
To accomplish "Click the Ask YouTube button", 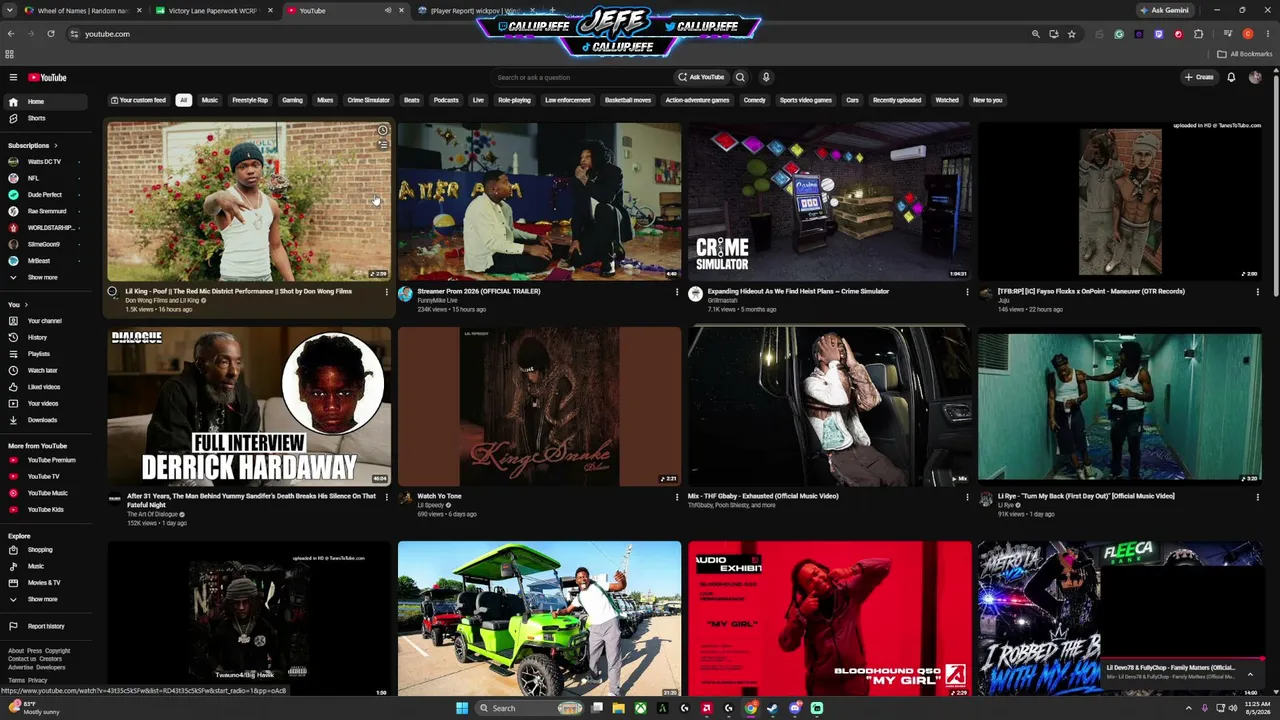I will click(701, 77).
